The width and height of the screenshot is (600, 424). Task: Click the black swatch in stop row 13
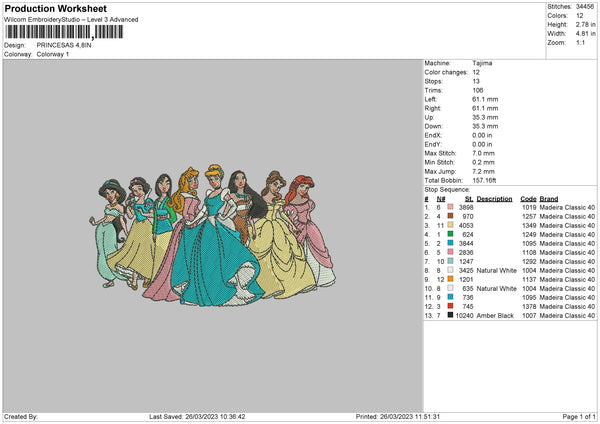[x=450, y=315]
